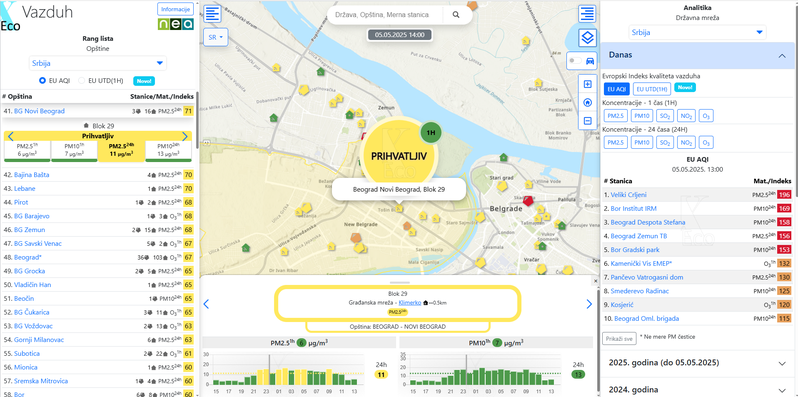Toggle left panel list icon
The height and width of the screenshot is (397, 798).
[x=213, y=14]
